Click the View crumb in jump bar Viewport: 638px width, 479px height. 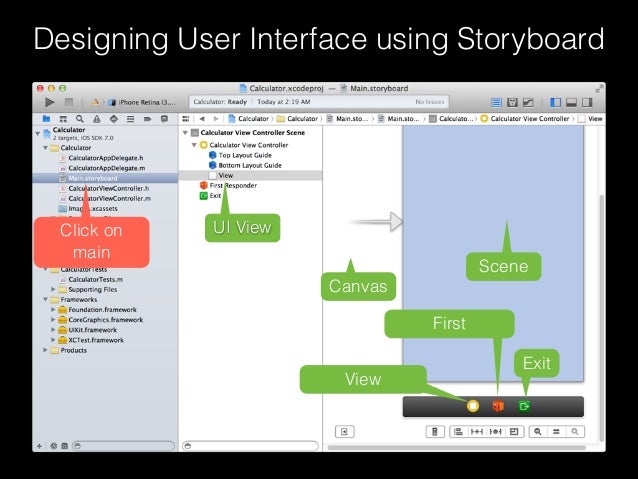tap(590, 119)
